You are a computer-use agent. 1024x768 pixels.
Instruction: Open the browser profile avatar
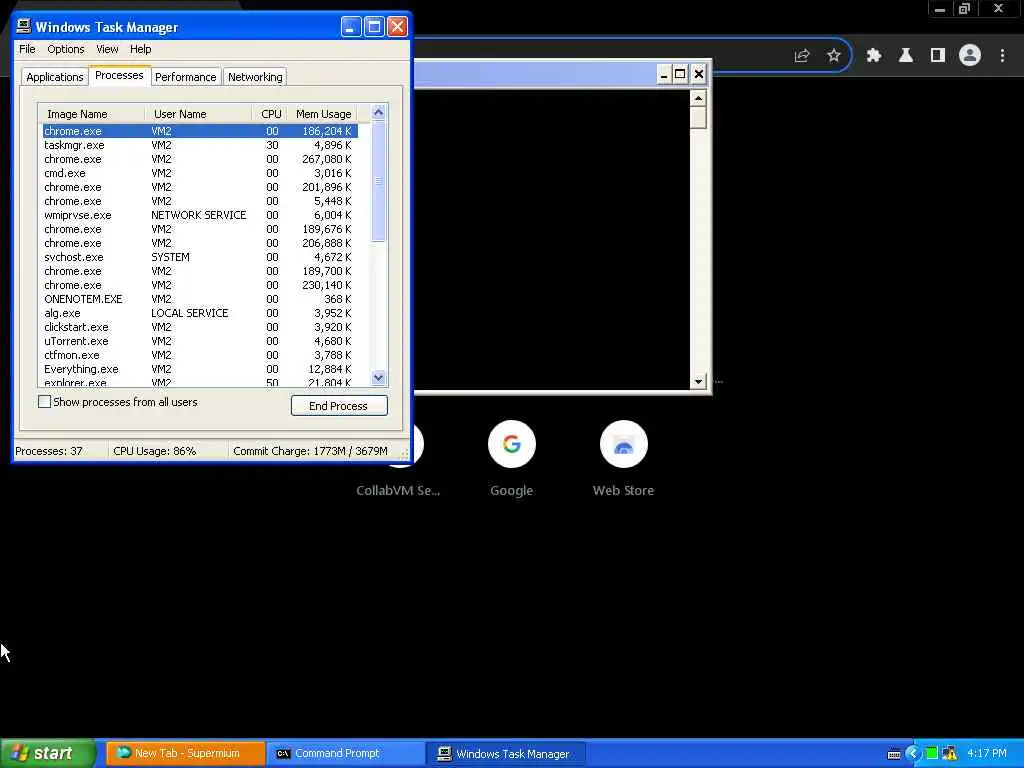970,56
